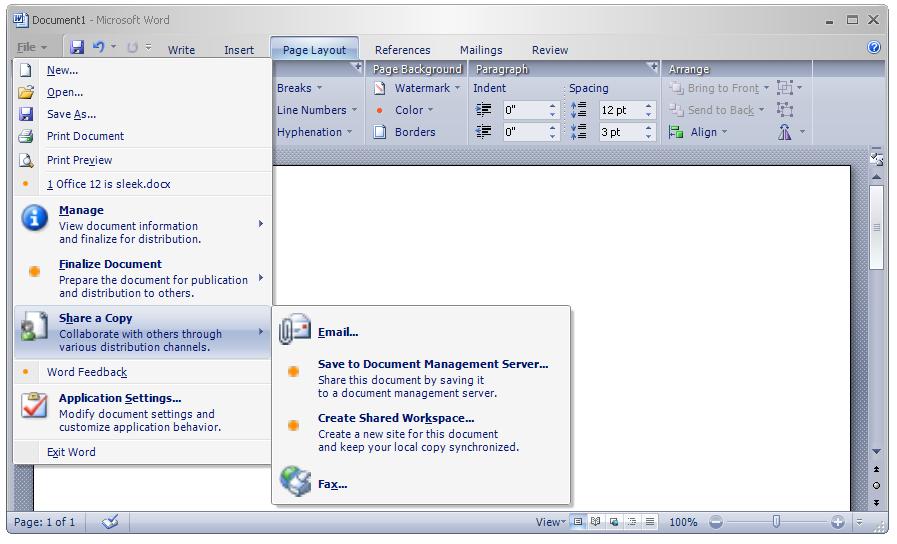This screenshot has height=544, width=897.
Task: Switch to Web Layout view button
Action: tap(614, 522)
